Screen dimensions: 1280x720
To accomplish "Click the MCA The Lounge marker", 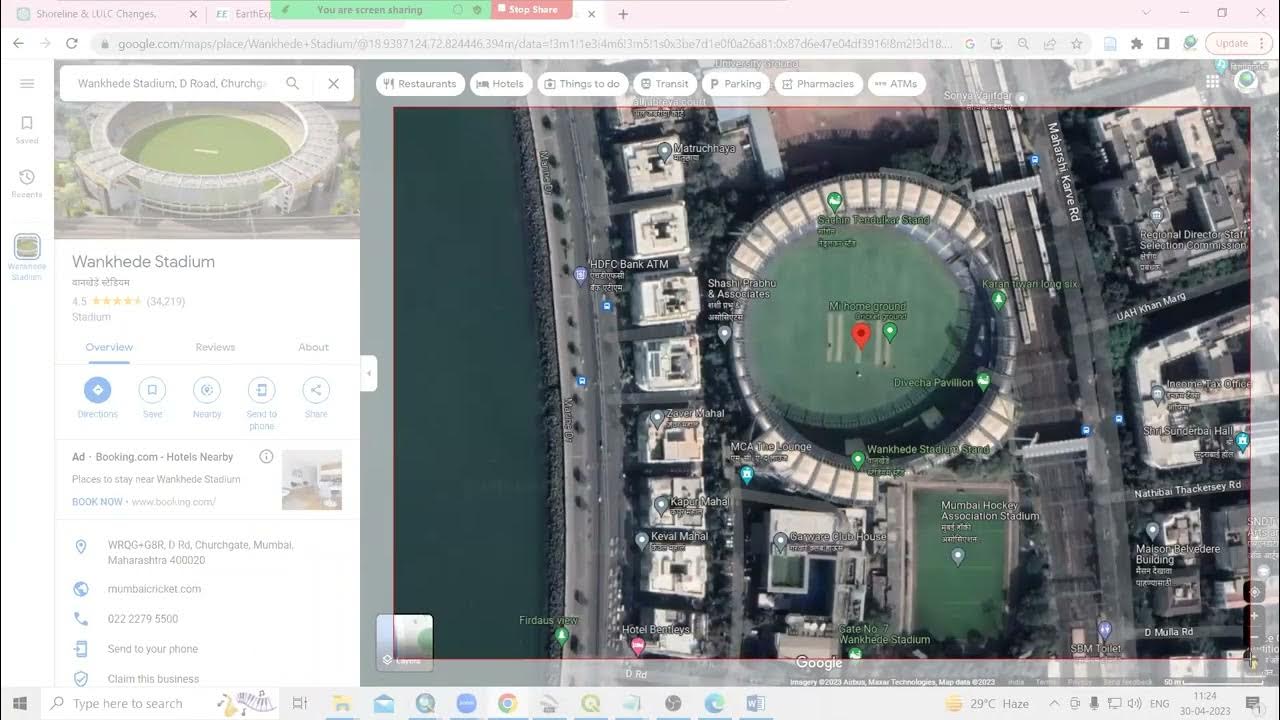I will click(x=746, y=475).
